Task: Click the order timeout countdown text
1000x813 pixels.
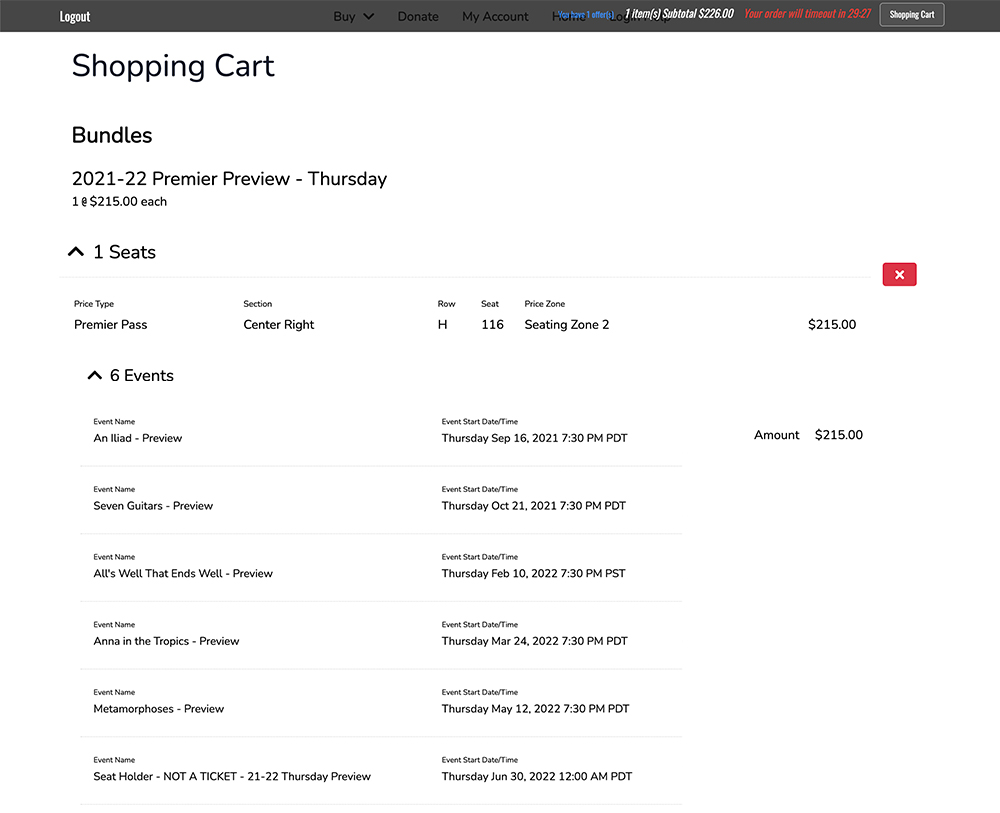Action: pyautogui.click(x=807, y=14)
